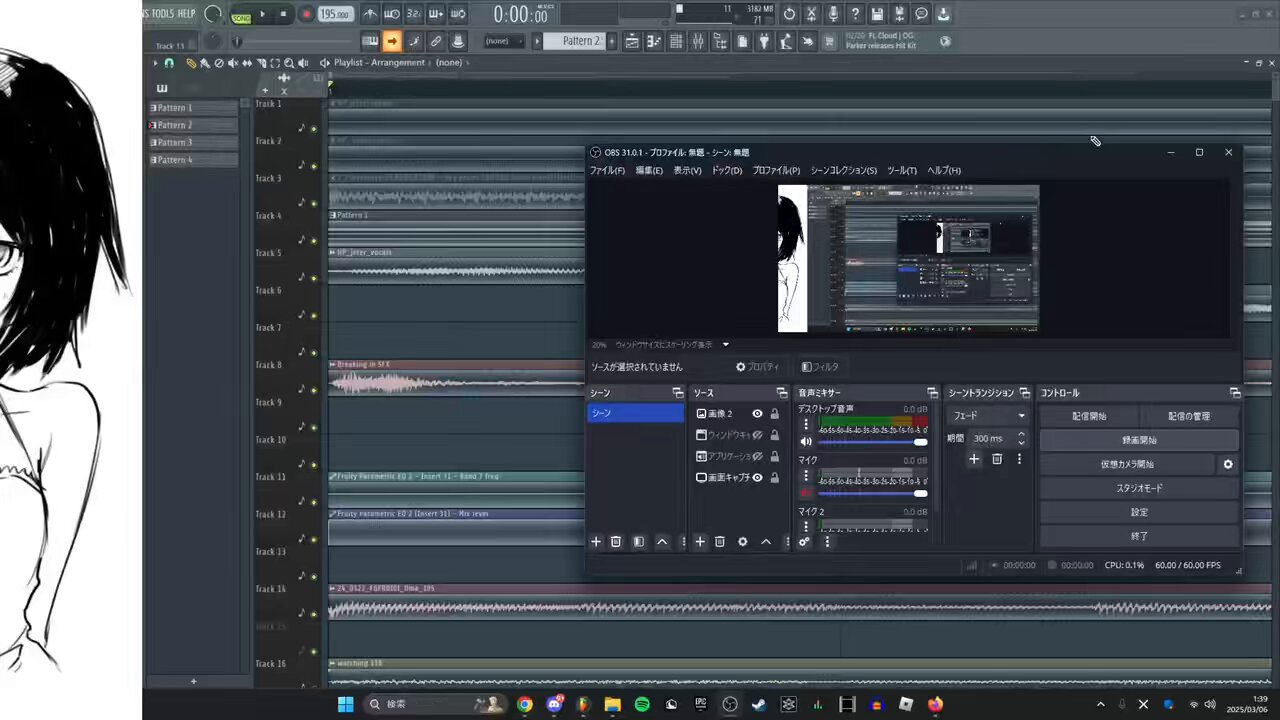1280x720 pixels.
Task: Open OBS ドック(D) menu
Action: coord(727,171)
